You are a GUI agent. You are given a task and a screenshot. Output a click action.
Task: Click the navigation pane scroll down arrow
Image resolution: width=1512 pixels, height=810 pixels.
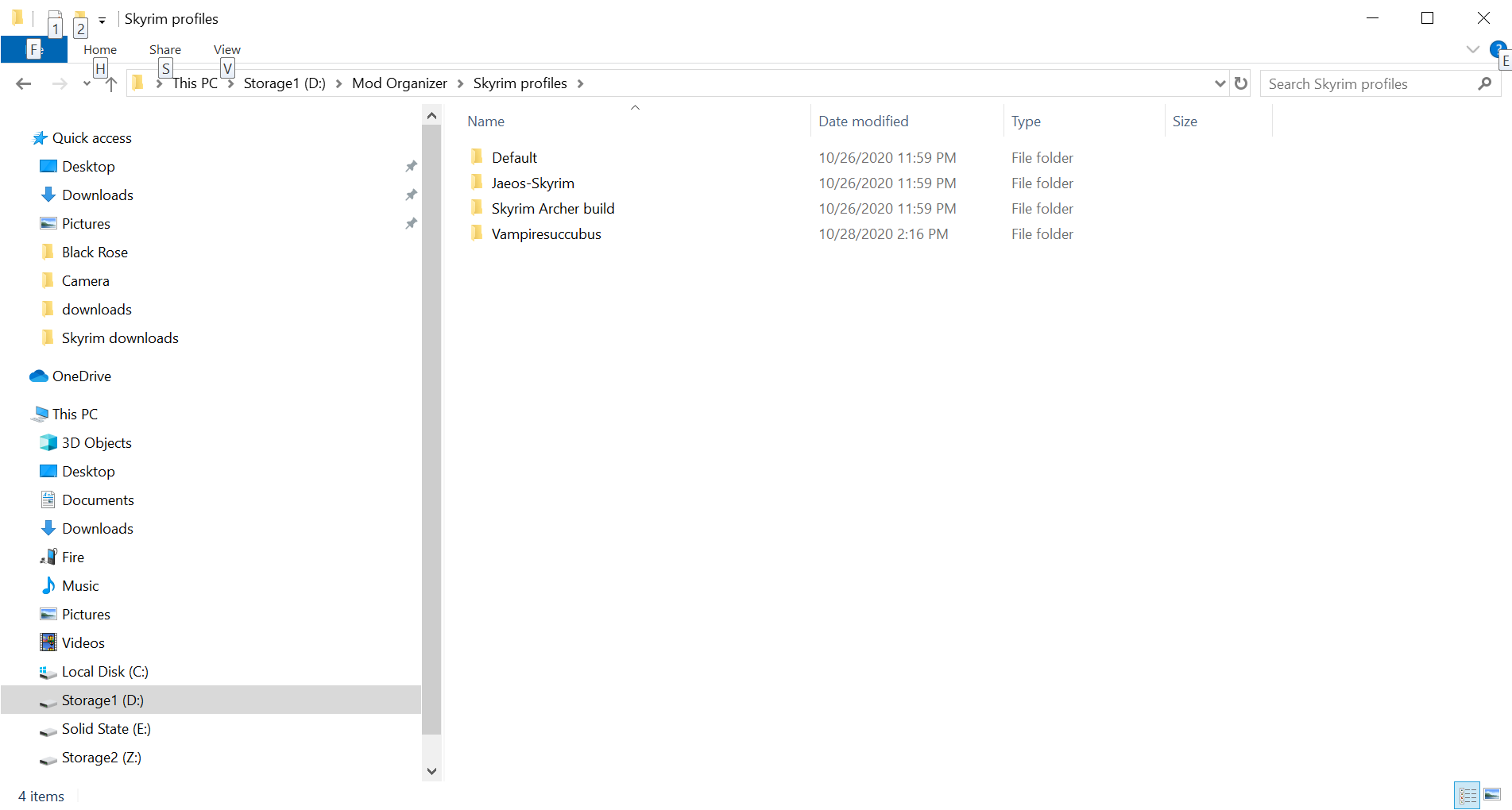coord(431,770)
